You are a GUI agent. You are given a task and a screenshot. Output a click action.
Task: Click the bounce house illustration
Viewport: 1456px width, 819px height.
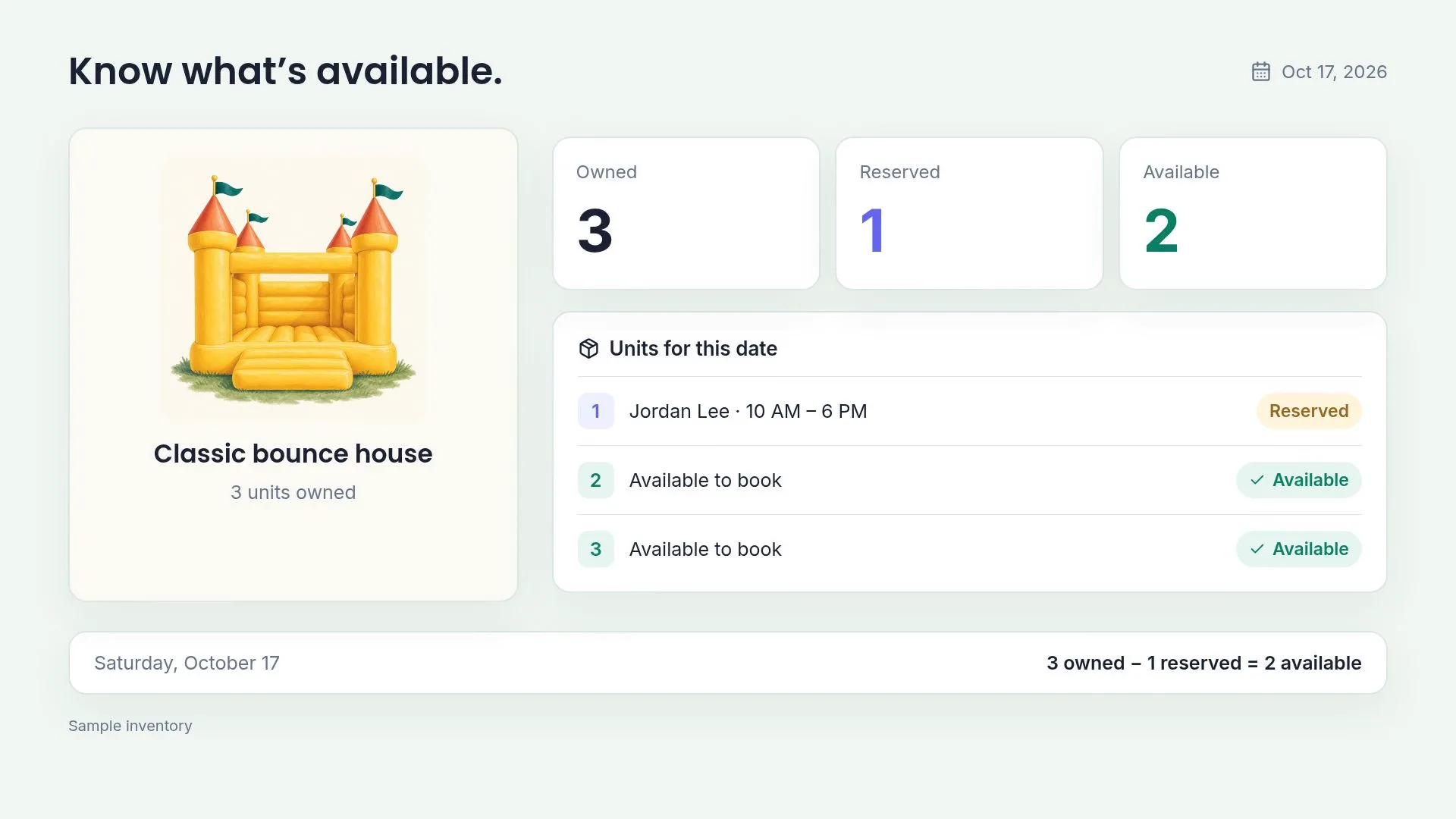[x=293, y=288]
